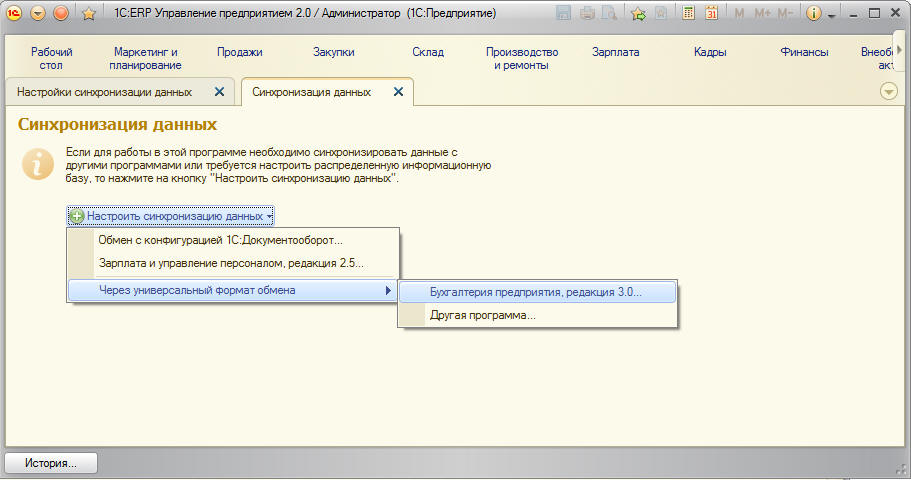Expand the Настроить синхронизацию данных dropdown
This screenshot has width=911, height=480.
pos(170,216)
